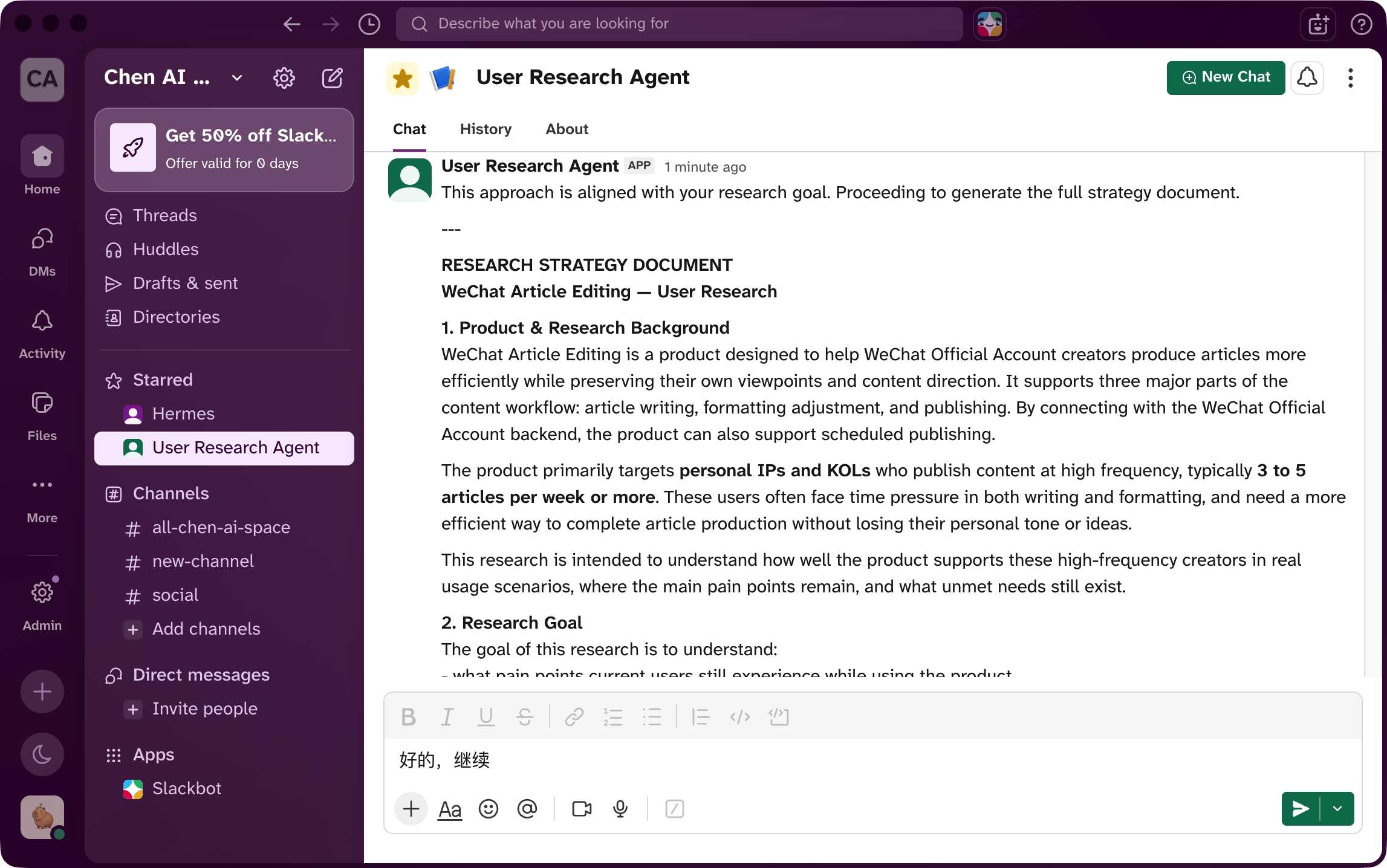Toggle italic formatting
Image resolution: width=1387 pixels, height=868 pixels.
pyautogui.click(x=447, y=717)
